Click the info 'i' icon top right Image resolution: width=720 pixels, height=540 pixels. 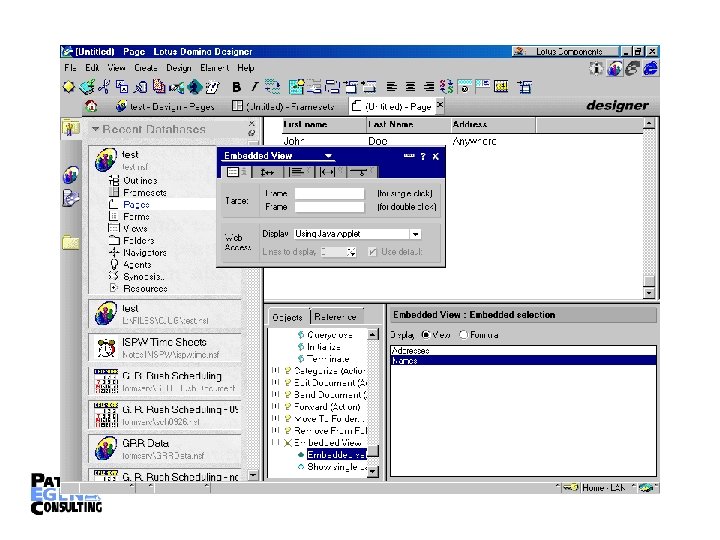click(596, 68)
